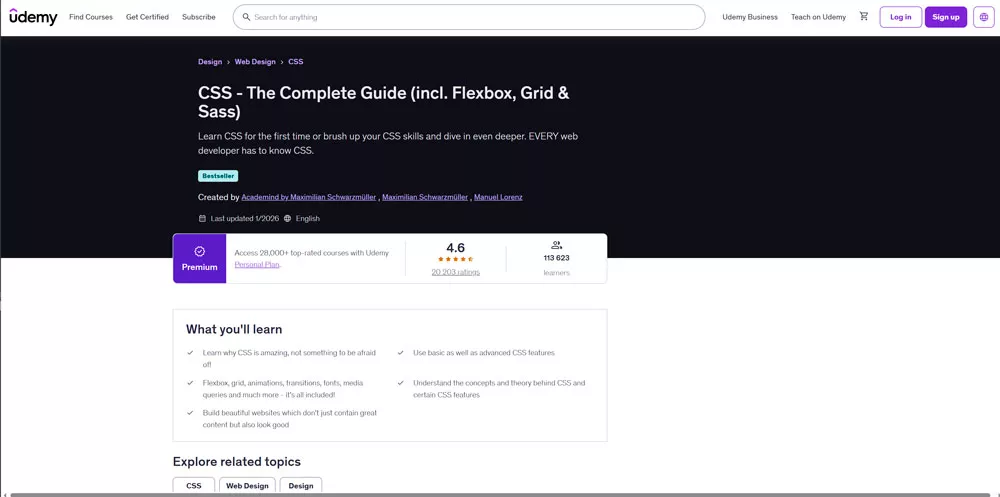Click the Udemy logo
The image size is (1000, 497).
[33, 17]
